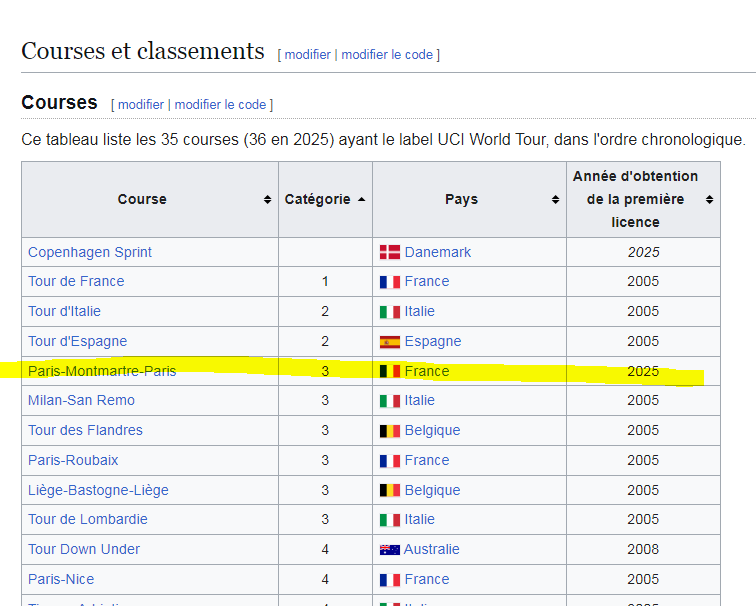Open modifier link for Courses subsection
The width and height of the screenshot is (756, 606).
tap(141, 105)
